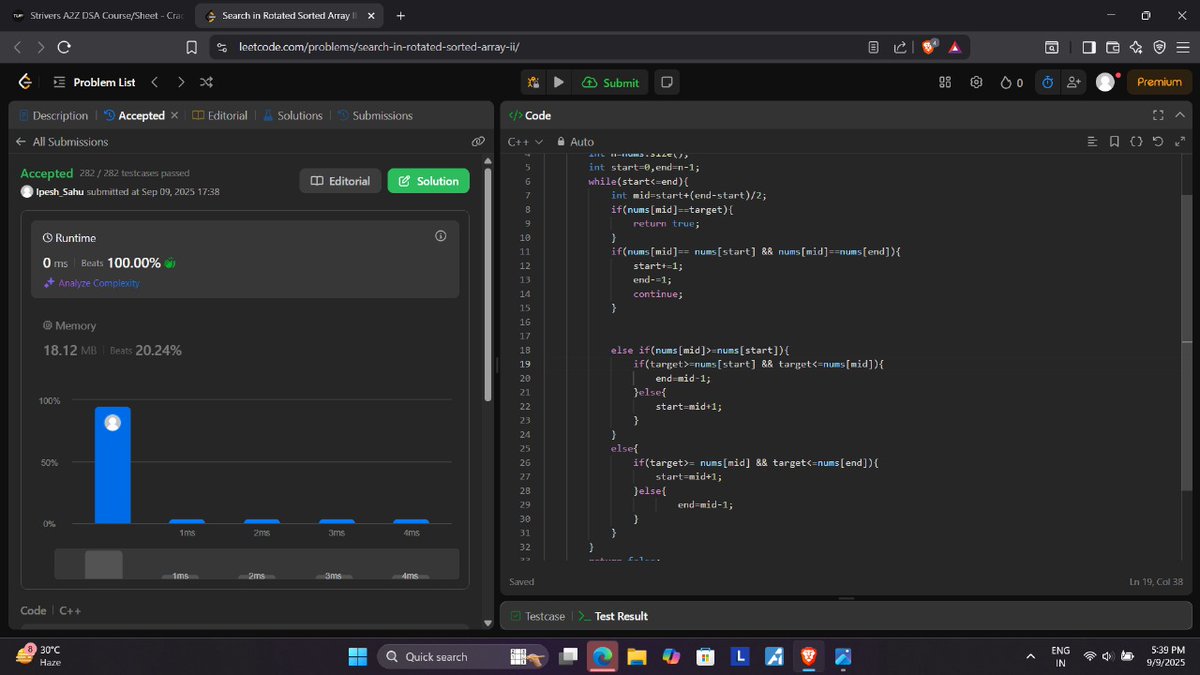
Task: Click the invite user icon
Action: pos(1074,82)
